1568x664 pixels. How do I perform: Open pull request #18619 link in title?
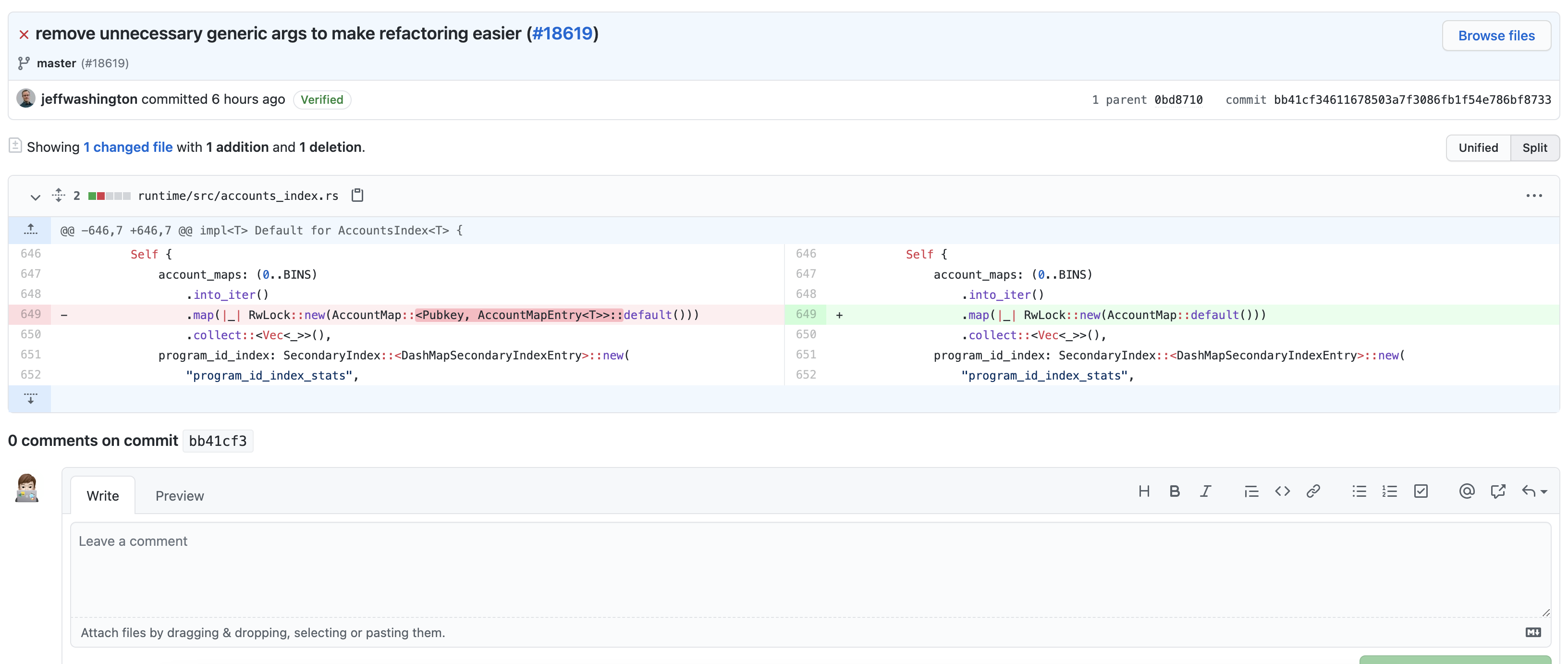562,34
